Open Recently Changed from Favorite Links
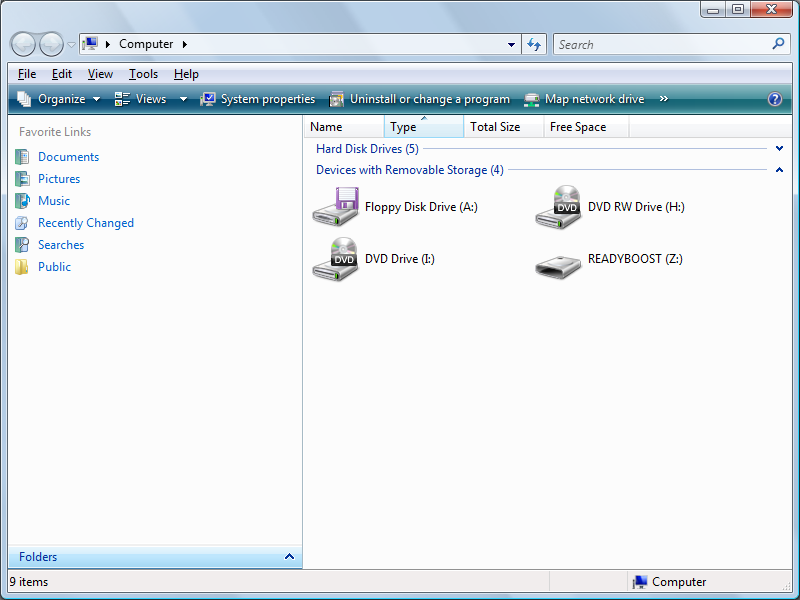 [x=85, y=222]
